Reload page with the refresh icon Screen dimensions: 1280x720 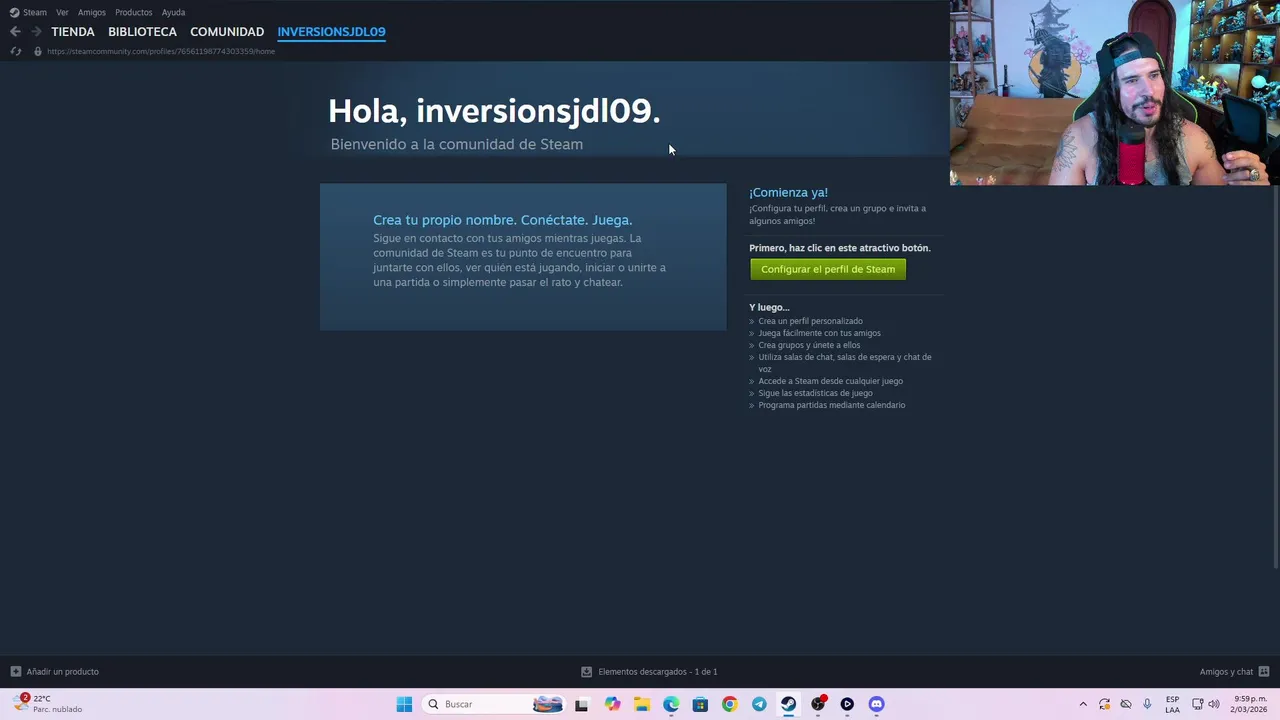15,51
